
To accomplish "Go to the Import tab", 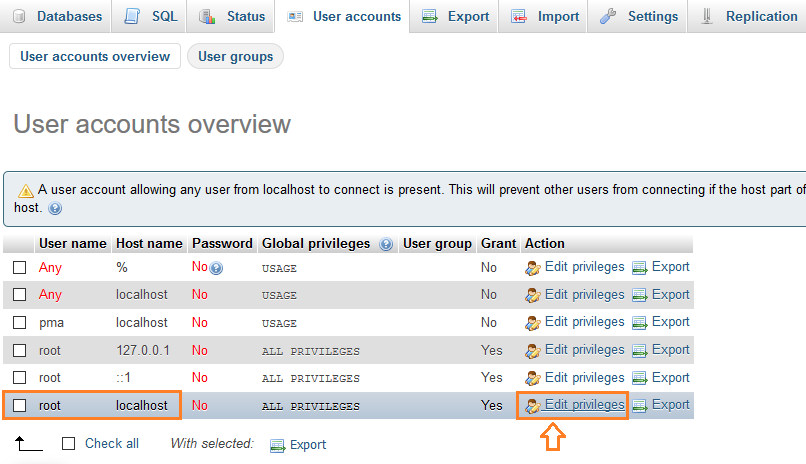I will (x=546, y=16).
